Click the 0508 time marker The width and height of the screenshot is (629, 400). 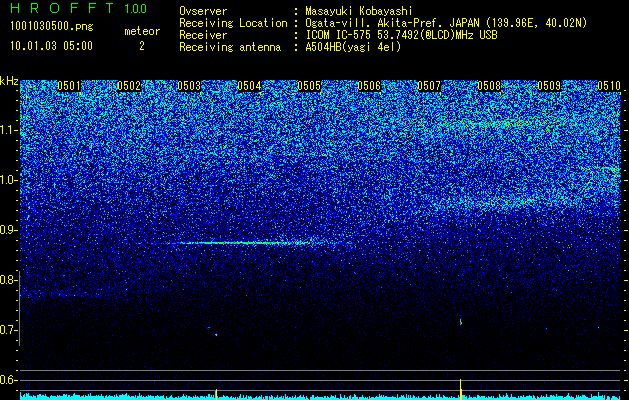(489, 86)
